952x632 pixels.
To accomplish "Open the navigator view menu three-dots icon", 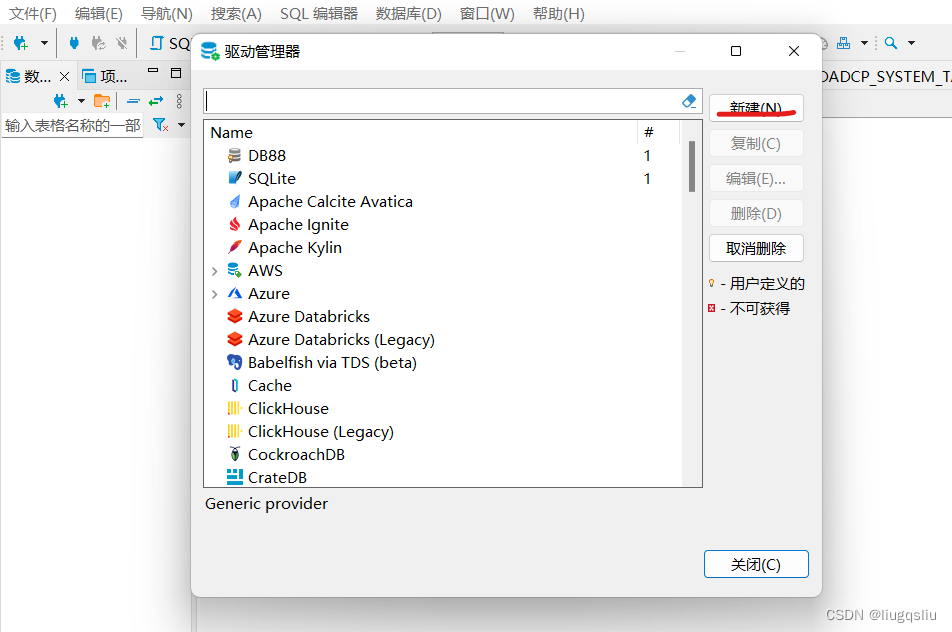I will (179, 101).
